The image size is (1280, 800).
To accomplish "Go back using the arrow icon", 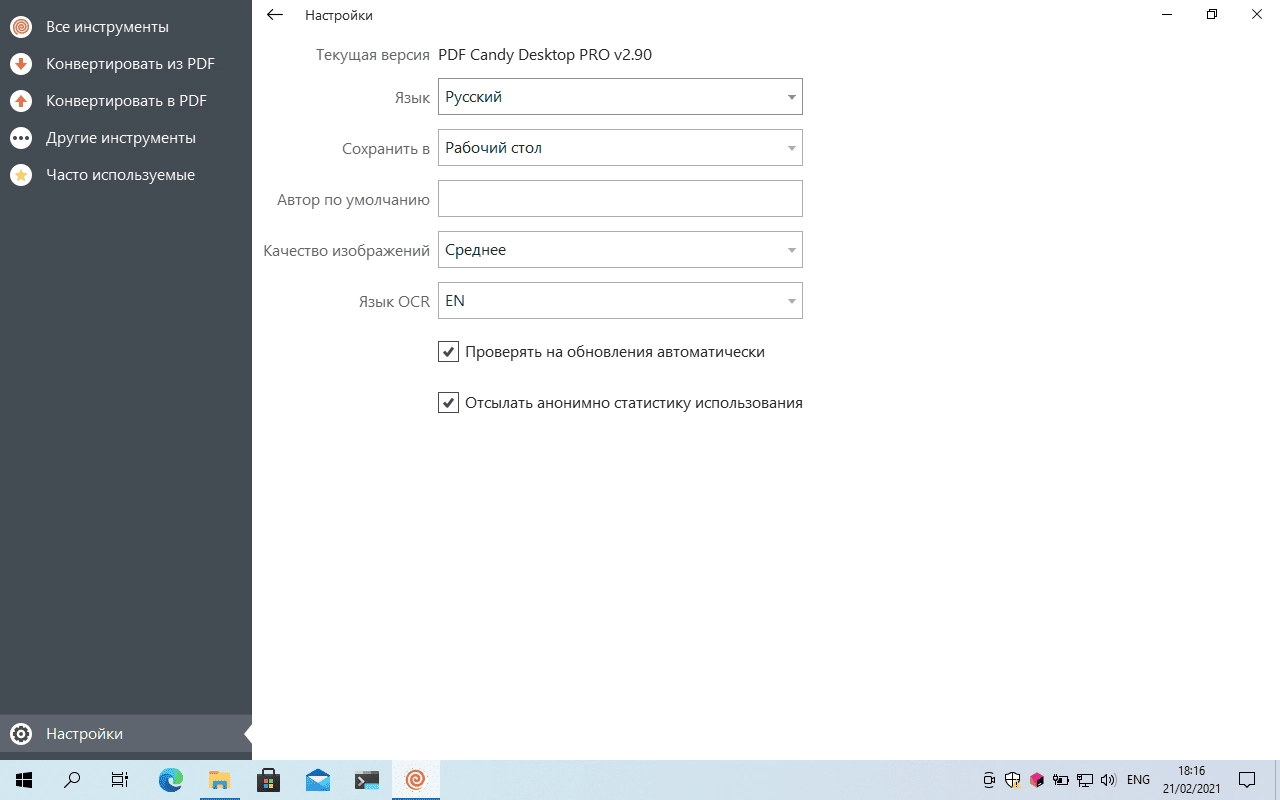I will [275, 15].
